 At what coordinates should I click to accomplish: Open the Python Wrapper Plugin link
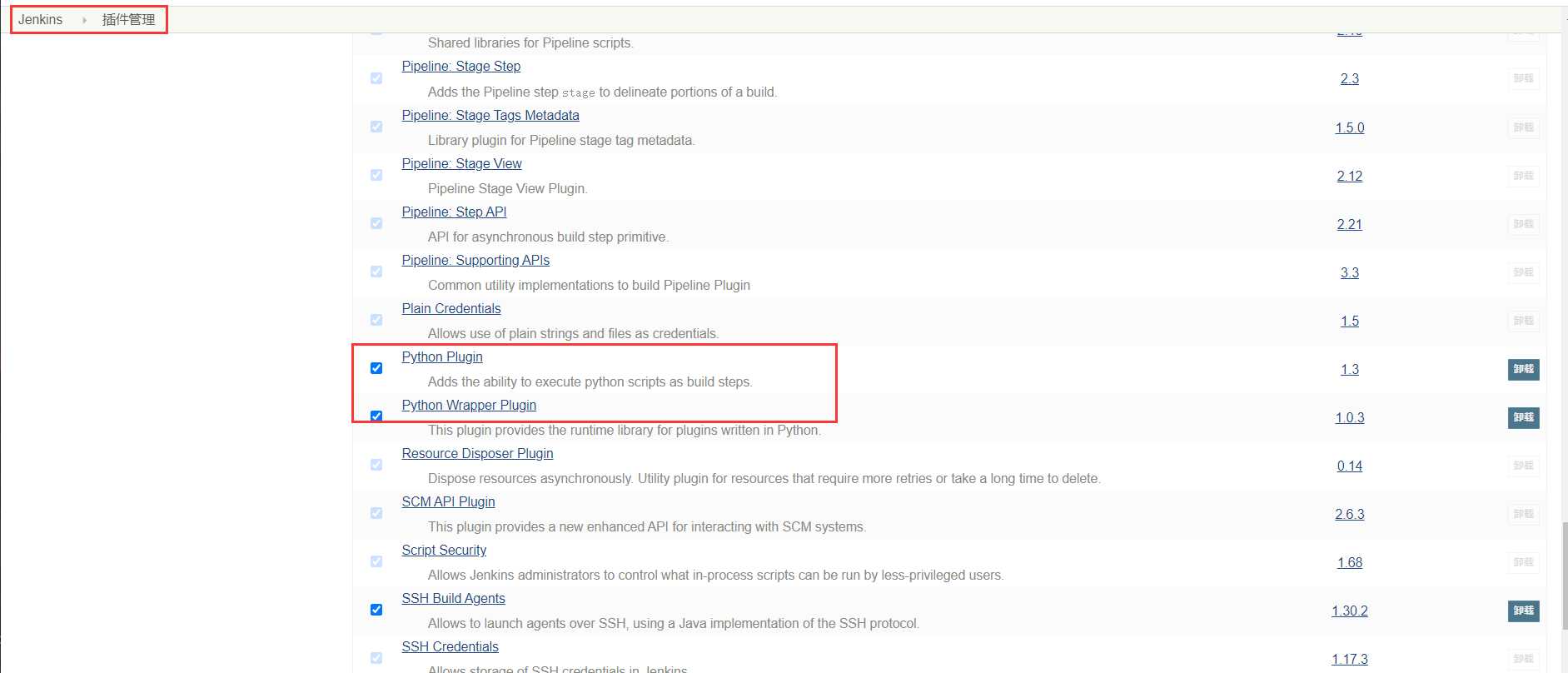[x=468, y=405]
